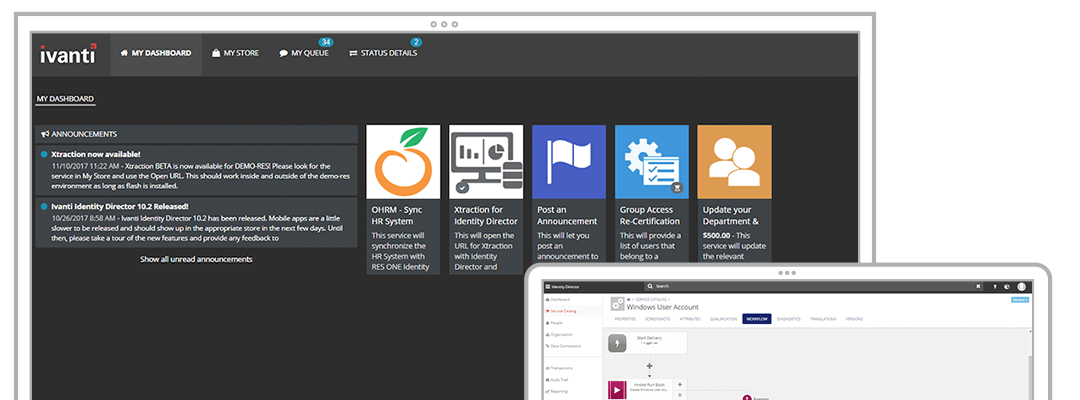Open the Update your Department people tile

click(734, 162)
